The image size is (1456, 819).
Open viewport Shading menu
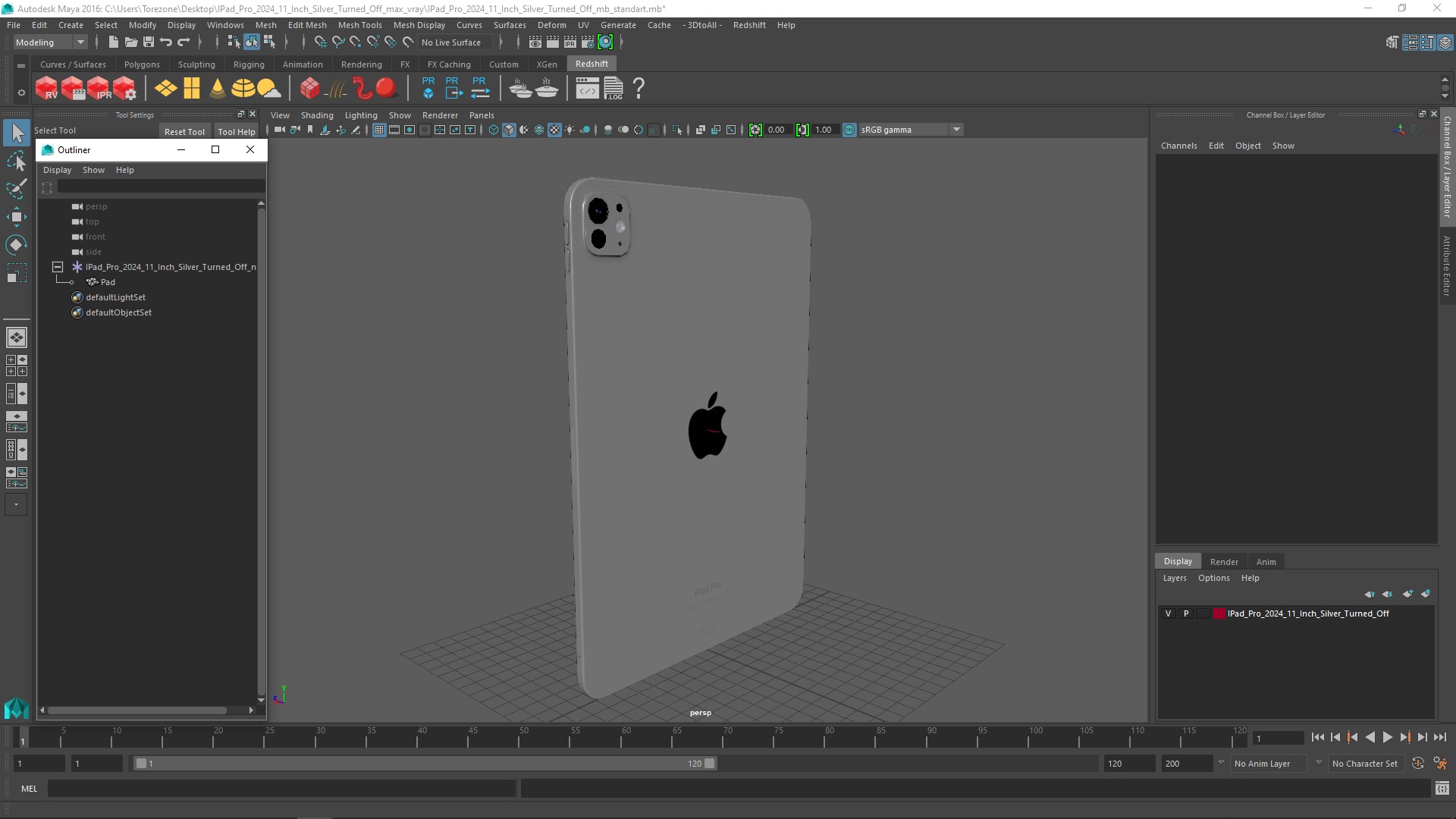[x=317, y=115]
